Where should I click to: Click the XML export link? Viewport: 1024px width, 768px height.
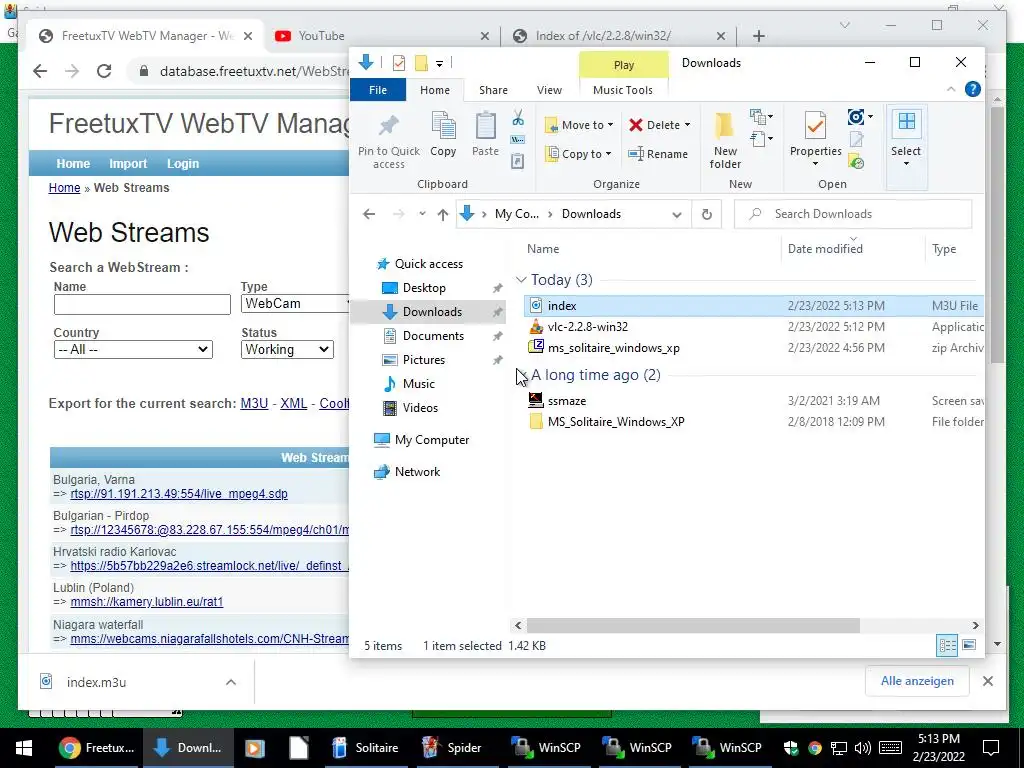point(294,404)
